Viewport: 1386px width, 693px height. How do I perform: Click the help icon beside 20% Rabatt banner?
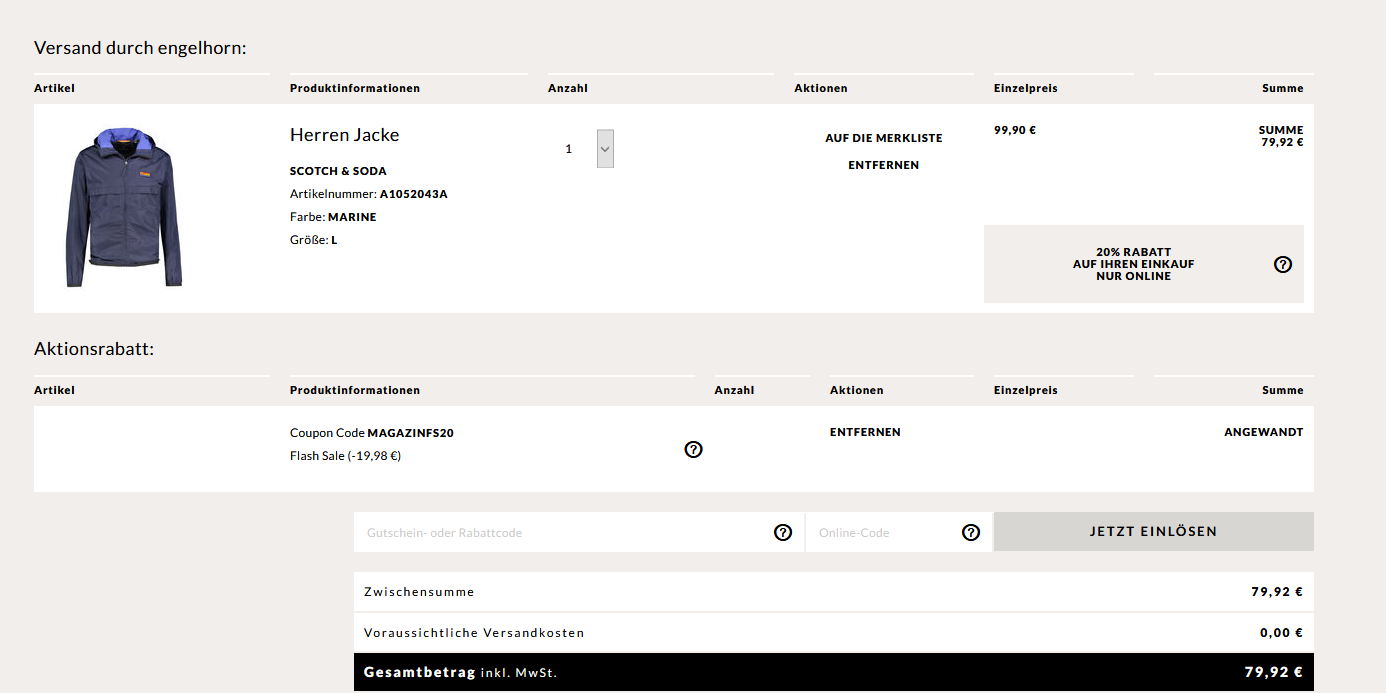point(1283,264)
